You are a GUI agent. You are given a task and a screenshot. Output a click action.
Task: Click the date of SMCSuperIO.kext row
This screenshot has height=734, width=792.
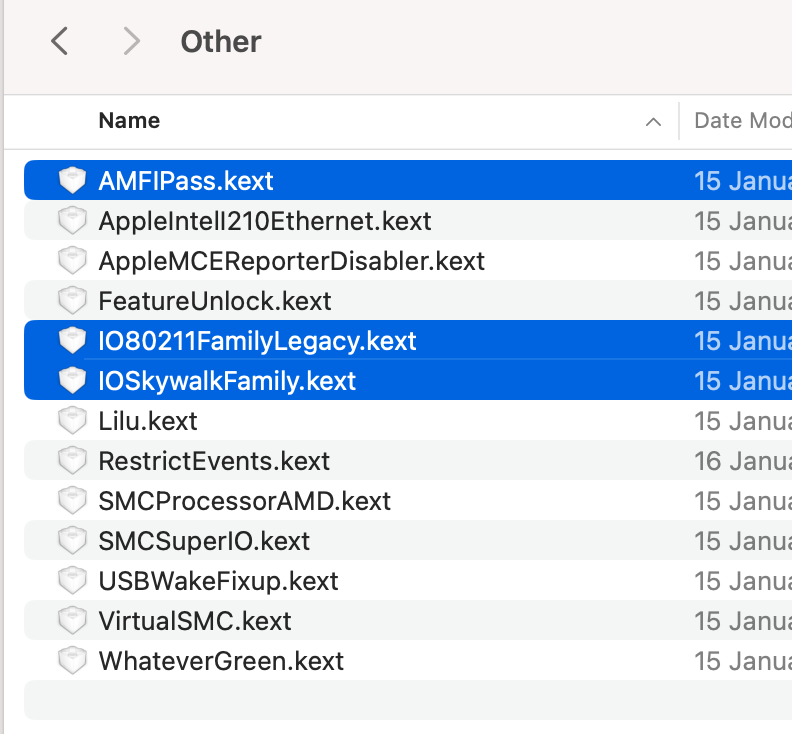[x=743, y=541]
